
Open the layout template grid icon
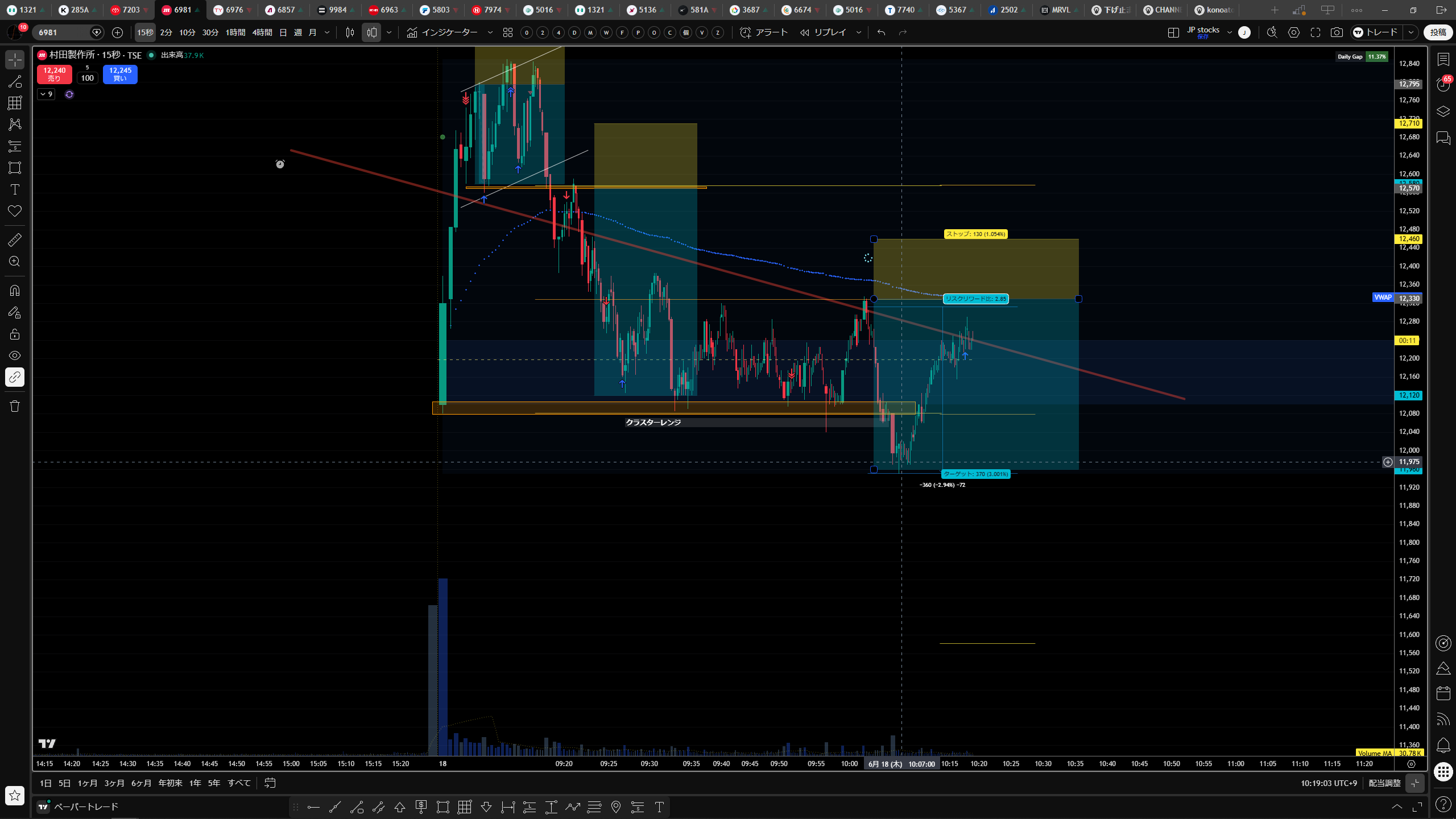pyautogui.click(x=508, y=32)
